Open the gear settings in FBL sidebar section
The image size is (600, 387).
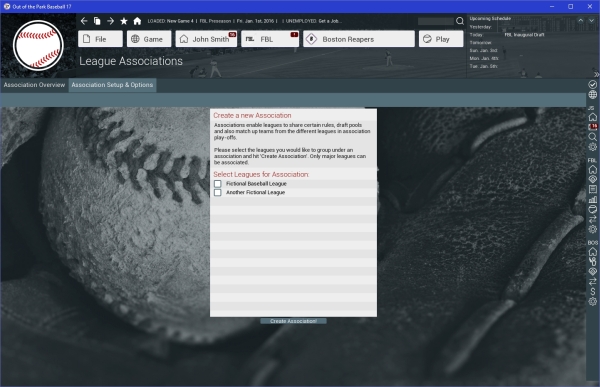click(592, 229)
